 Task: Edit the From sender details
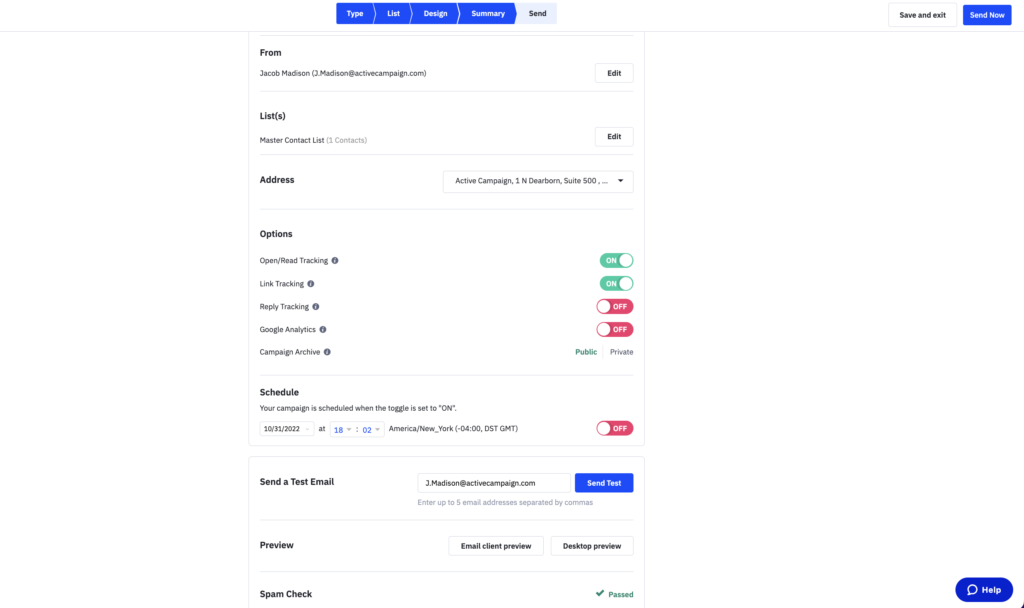(614, 73)
